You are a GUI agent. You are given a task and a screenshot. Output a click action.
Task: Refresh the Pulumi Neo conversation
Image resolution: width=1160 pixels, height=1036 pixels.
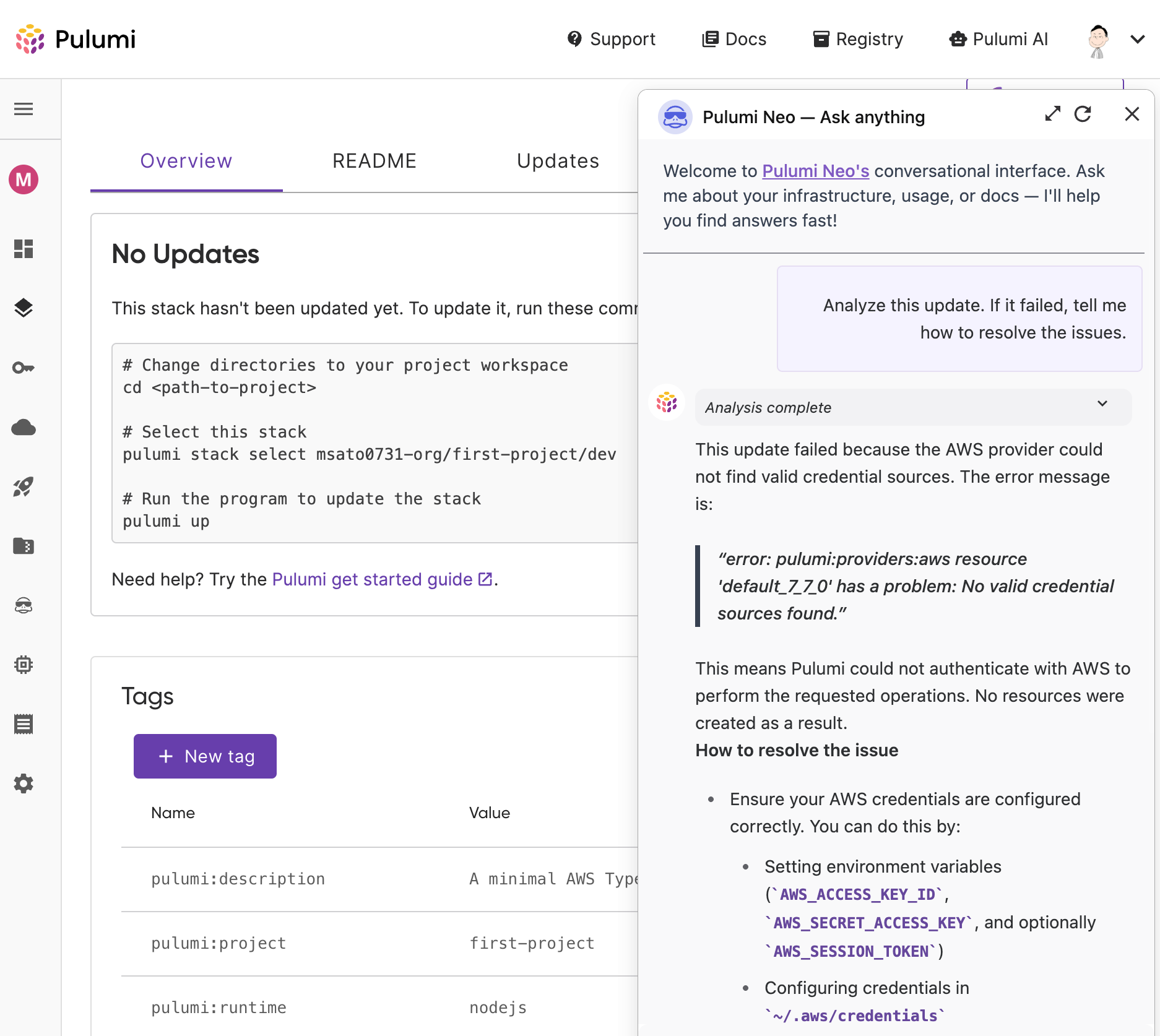[x=1083, y=114]
